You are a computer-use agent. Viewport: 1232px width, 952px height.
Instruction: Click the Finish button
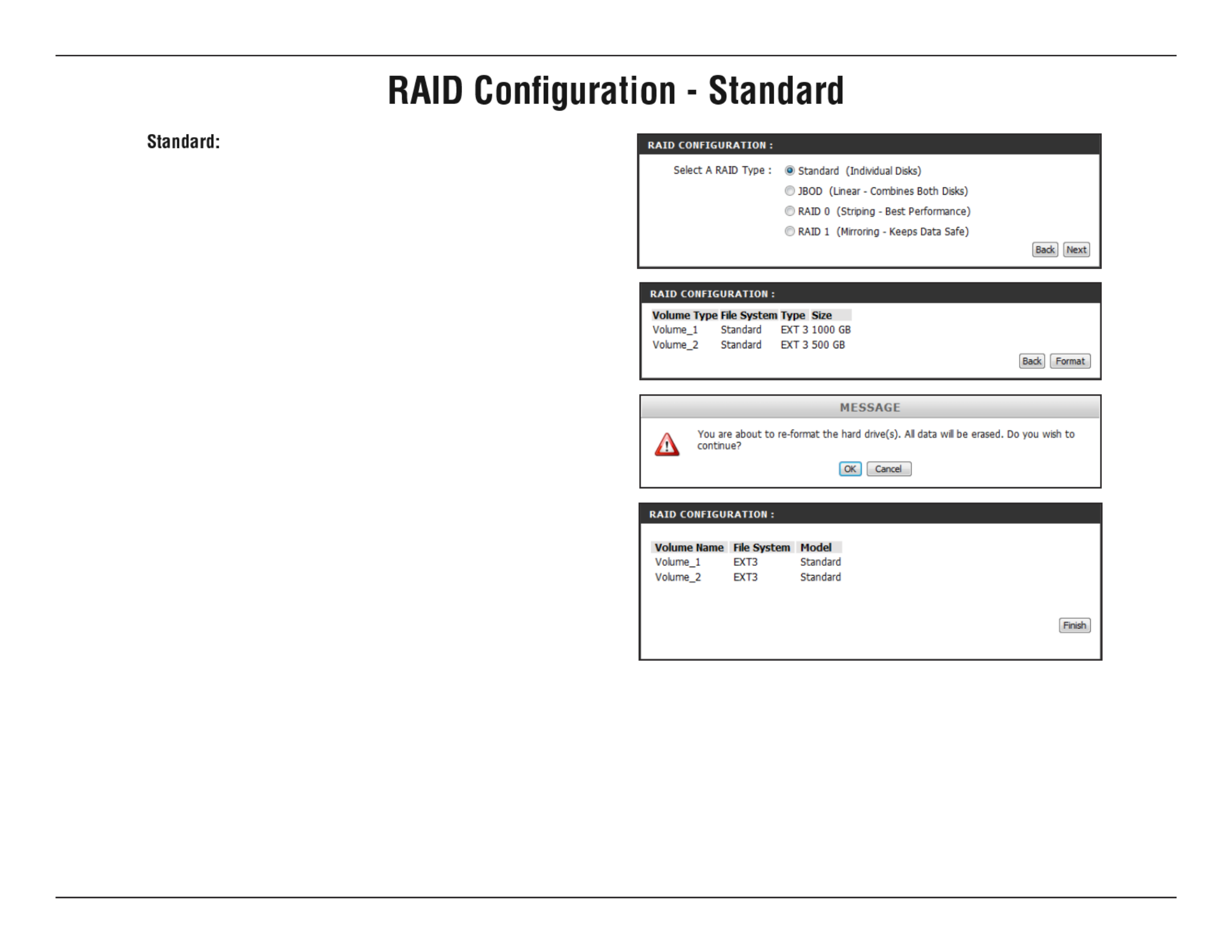point(1074,625)
